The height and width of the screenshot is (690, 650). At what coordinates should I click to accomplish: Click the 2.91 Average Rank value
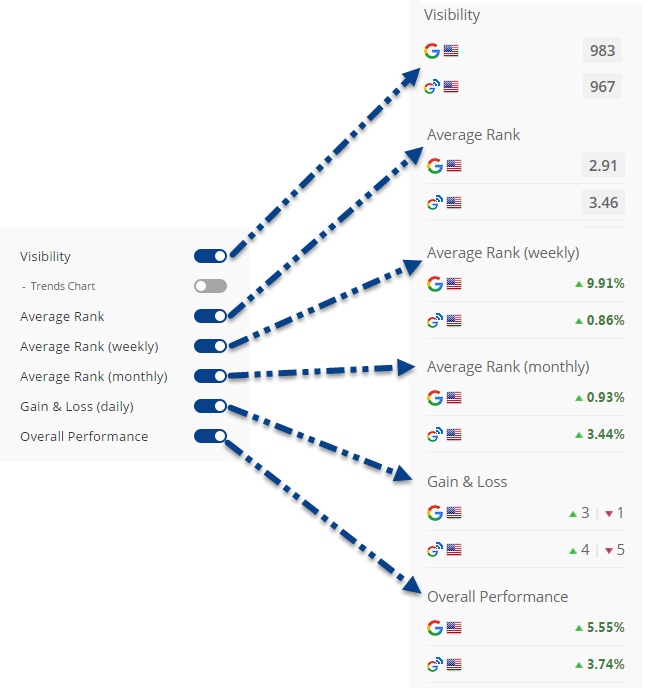click(x=603, y=166)
